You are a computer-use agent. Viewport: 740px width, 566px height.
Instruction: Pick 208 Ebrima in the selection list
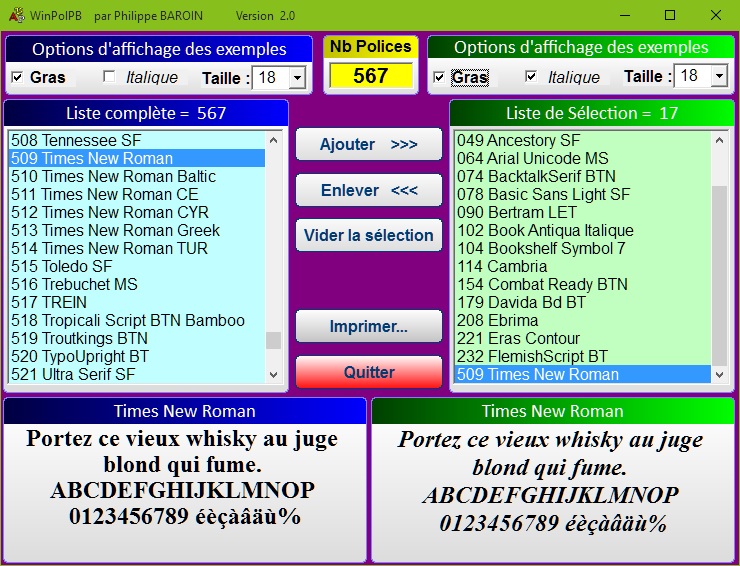pos(497,320)
